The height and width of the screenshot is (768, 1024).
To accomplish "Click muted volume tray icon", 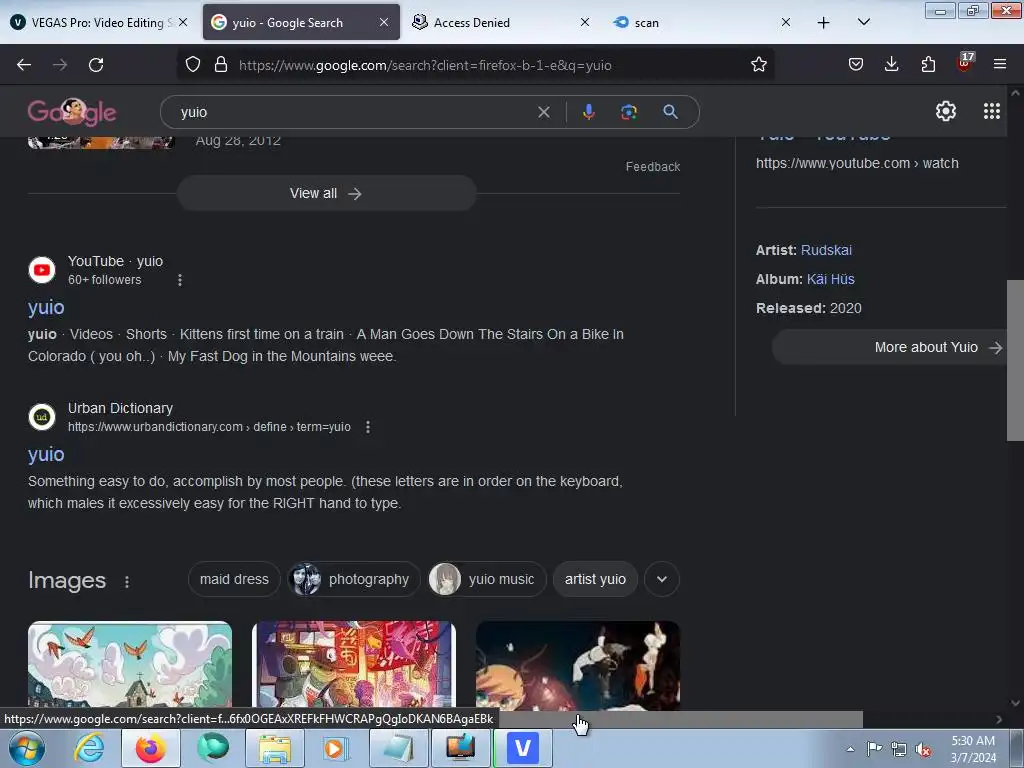I will (x=923, y=750).
